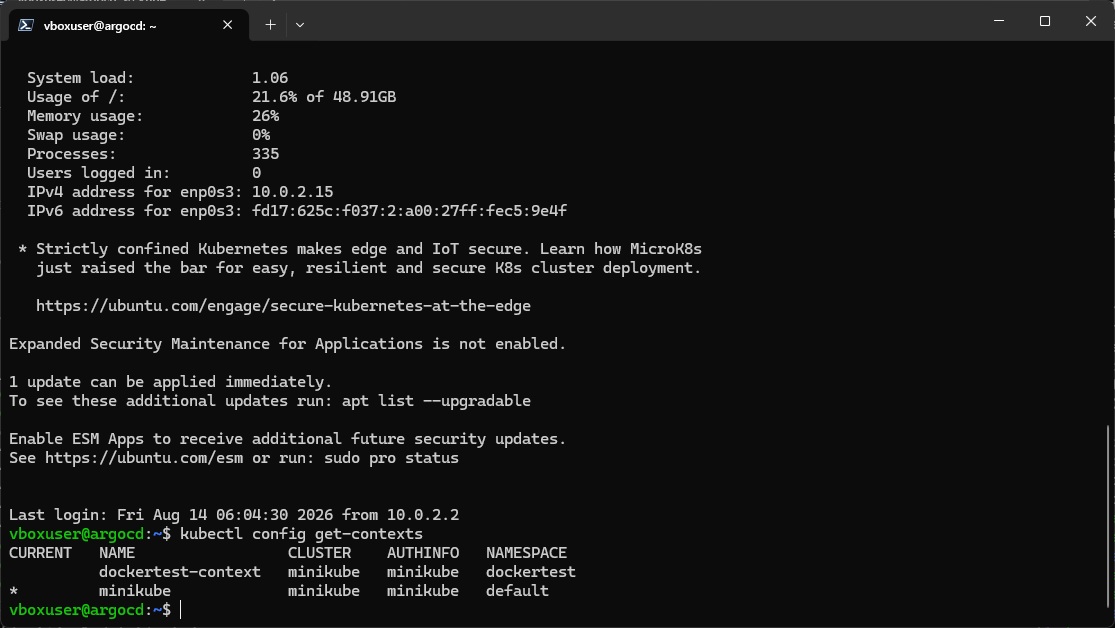1115x628 pixels.
Task: Open a new tab with the plus button
Action: [270, 25]
